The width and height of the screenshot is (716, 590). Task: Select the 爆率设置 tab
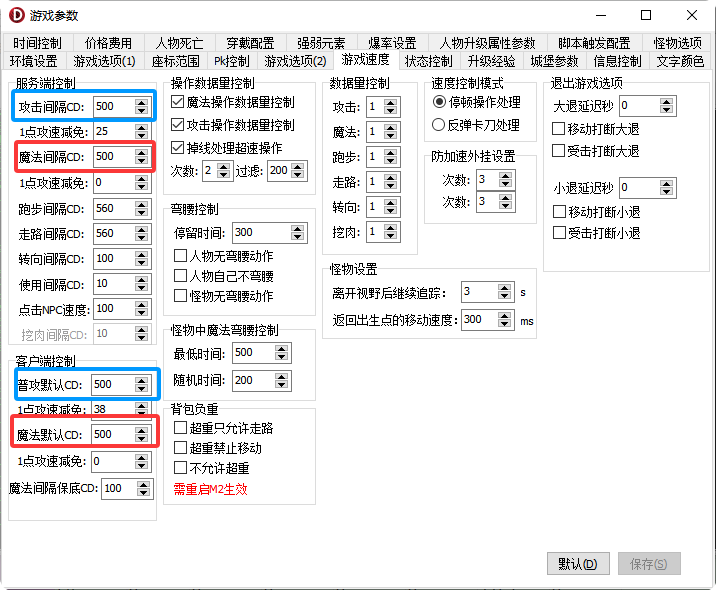pos(392,43)
